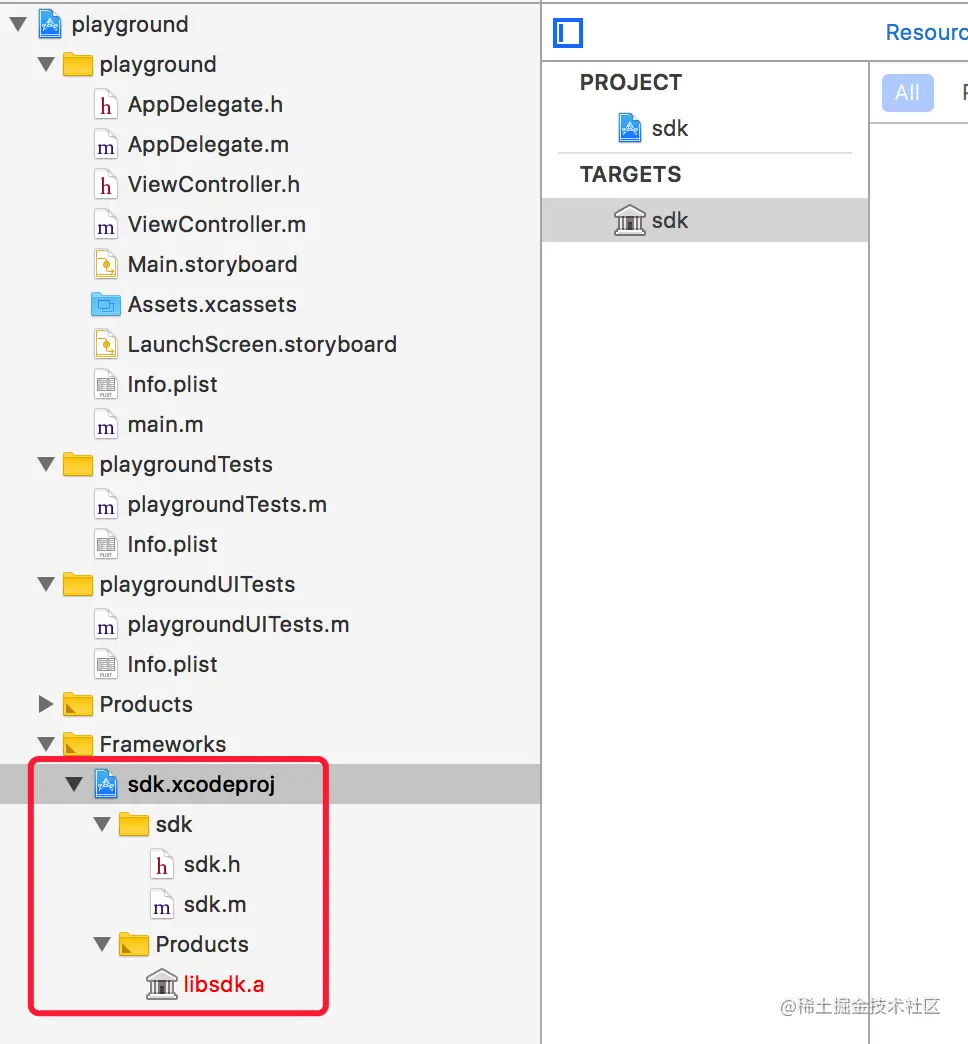Image resolution: width=968 pixels, height=1044 pixels.
Task: Click the sdk.h header file icon
Action: tap(162, 864)
